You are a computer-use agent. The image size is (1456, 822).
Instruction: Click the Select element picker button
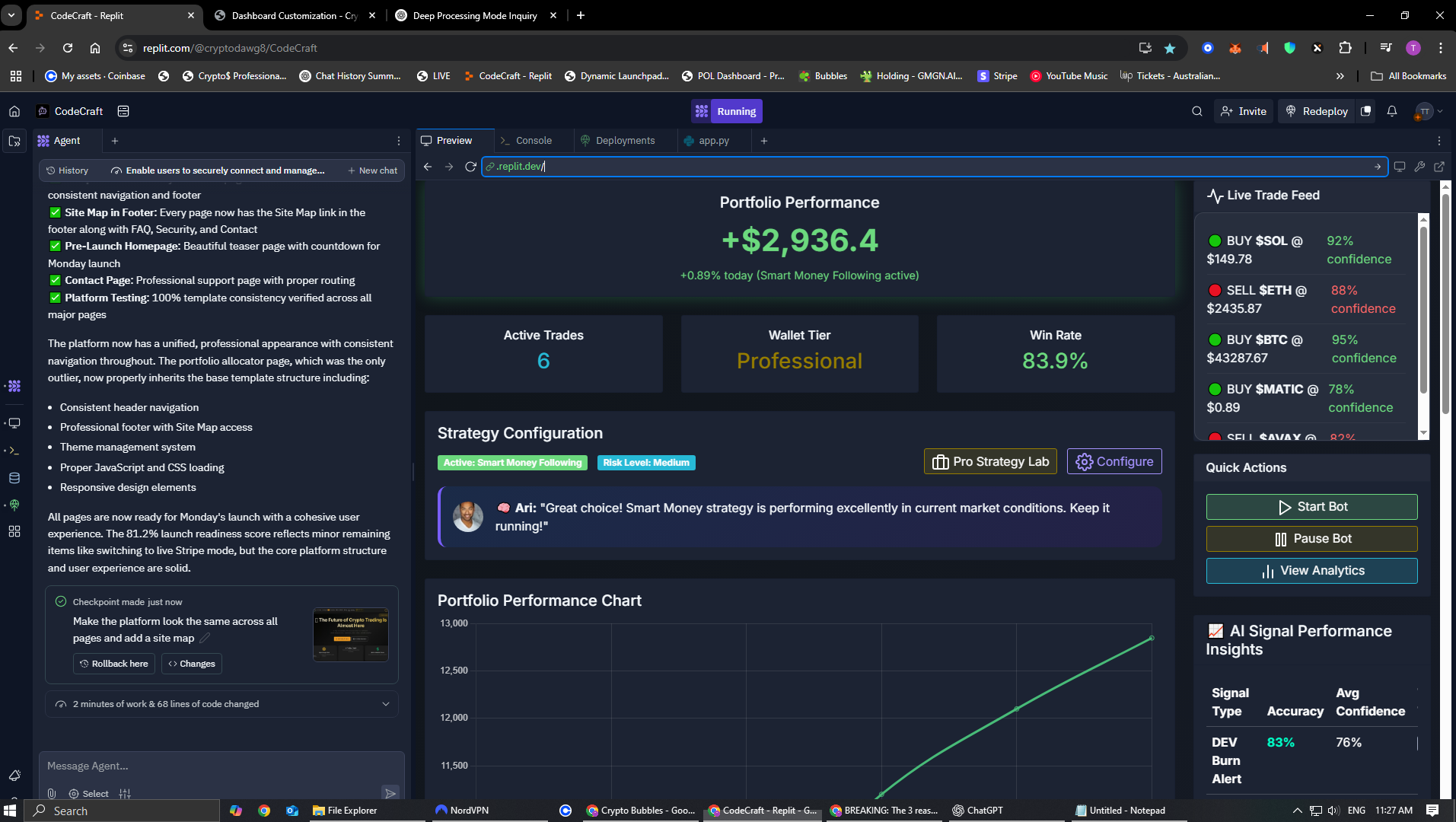[x=89, y=793]
